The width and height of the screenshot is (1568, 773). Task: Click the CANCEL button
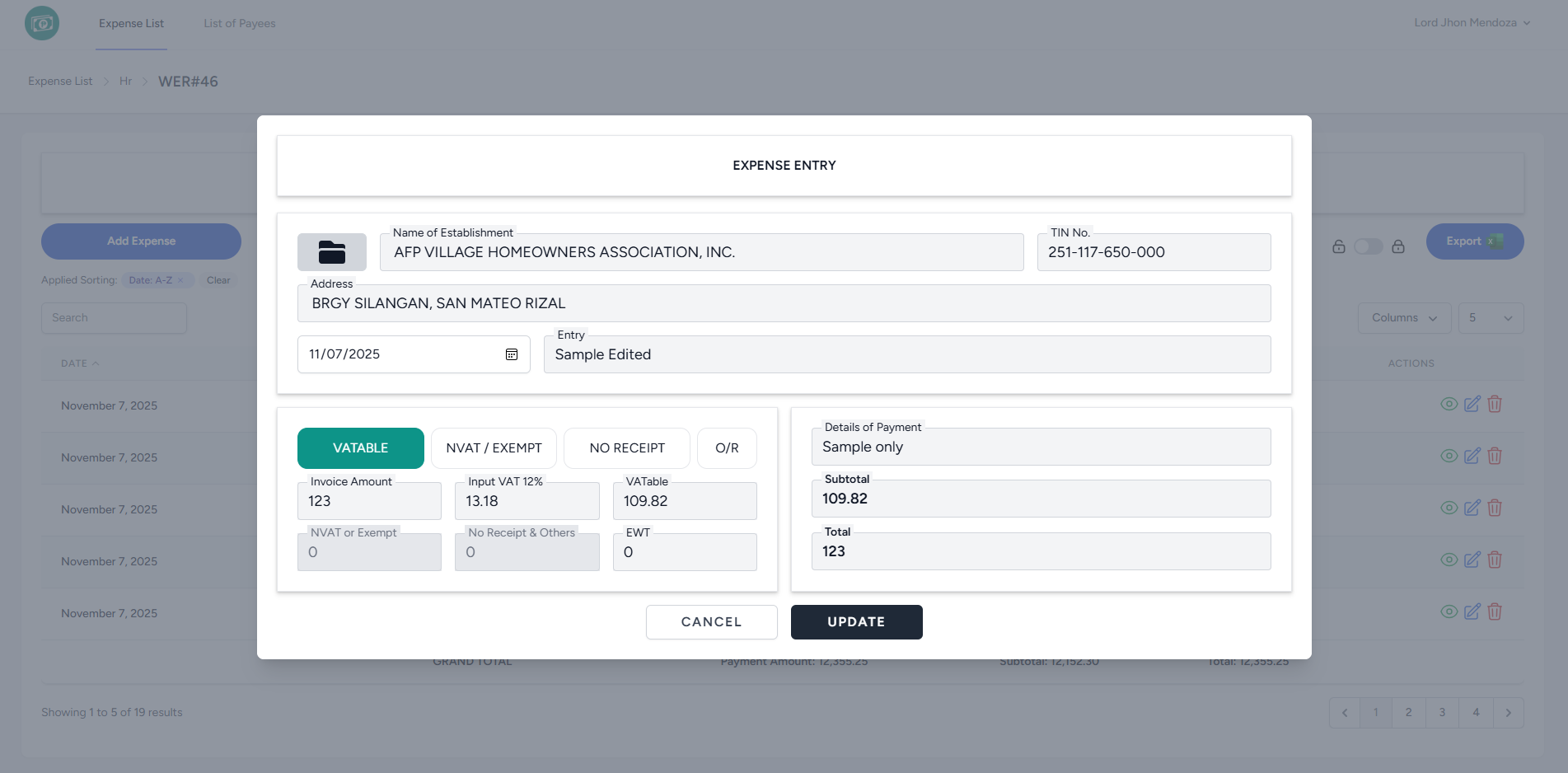pyautogui.click(x=712, y=622)
